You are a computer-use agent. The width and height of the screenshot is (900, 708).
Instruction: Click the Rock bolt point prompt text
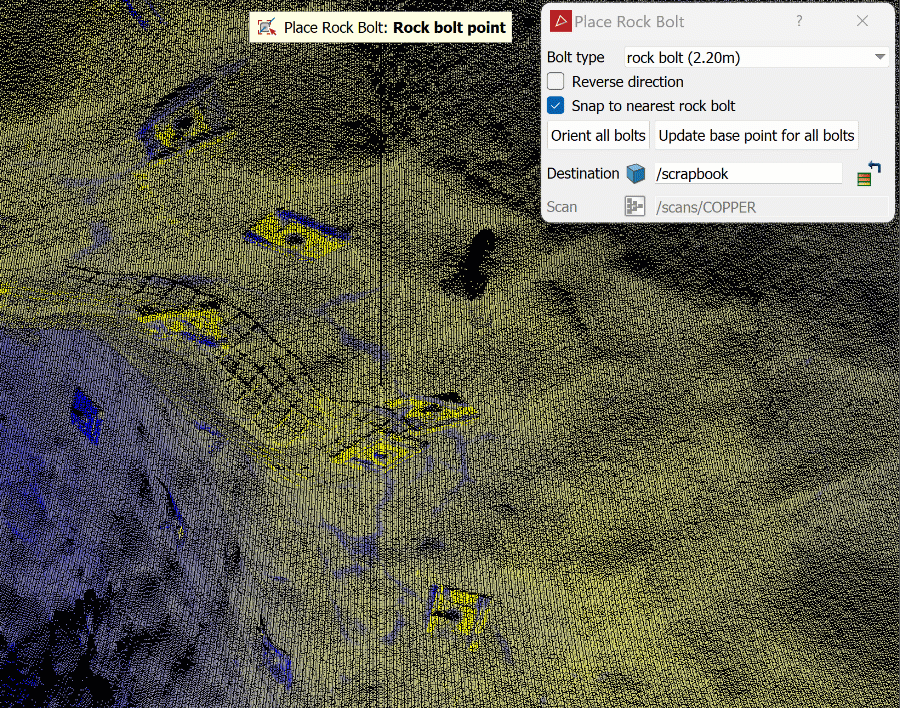(x=449, y=28)
